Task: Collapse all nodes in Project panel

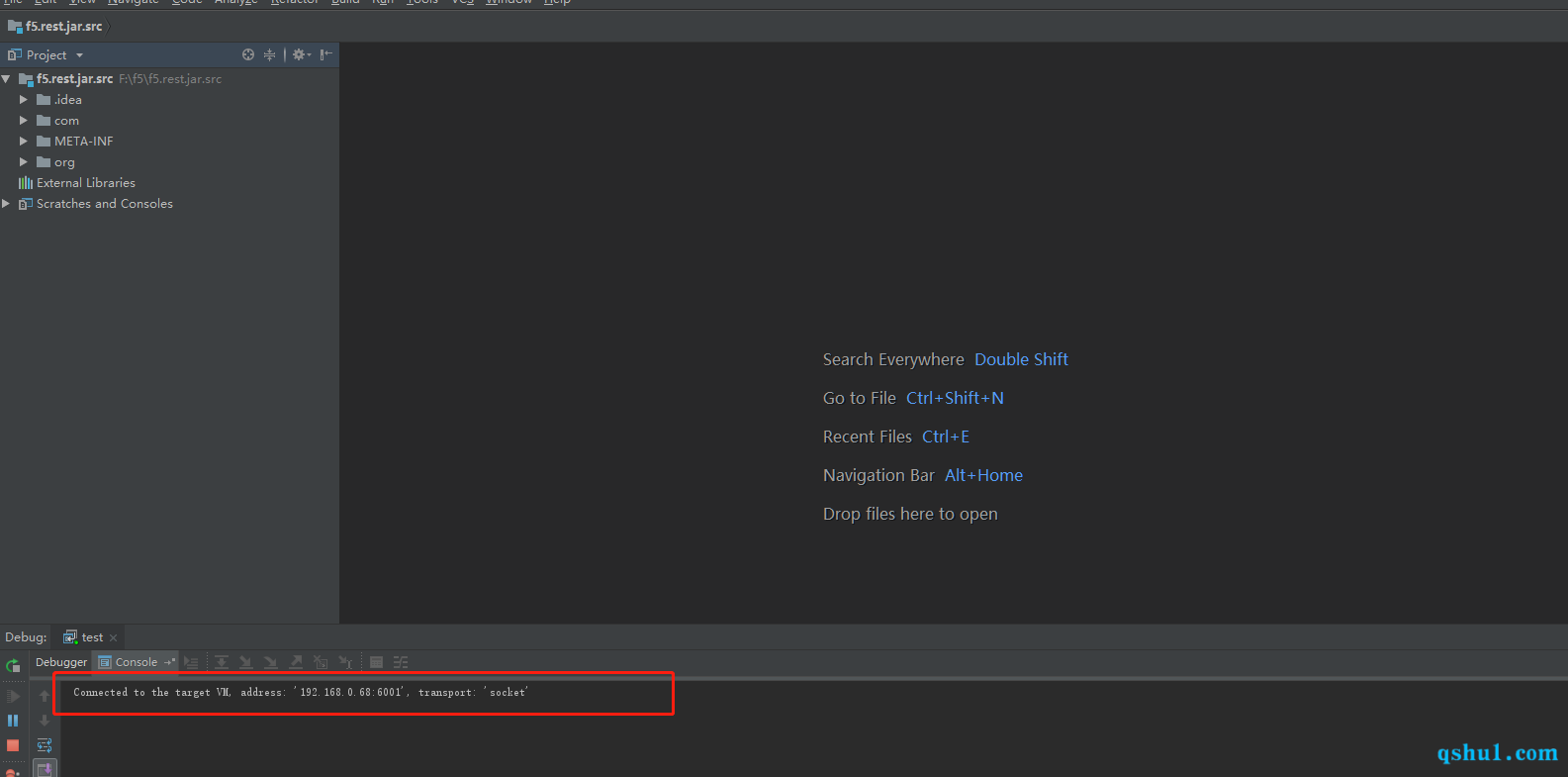Action: point(269,54)
